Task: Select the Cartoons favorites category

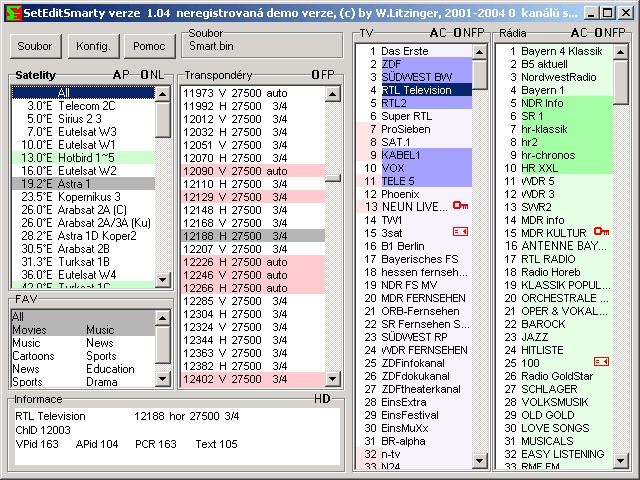Action: pyautogui.click(x=33, y=356)
